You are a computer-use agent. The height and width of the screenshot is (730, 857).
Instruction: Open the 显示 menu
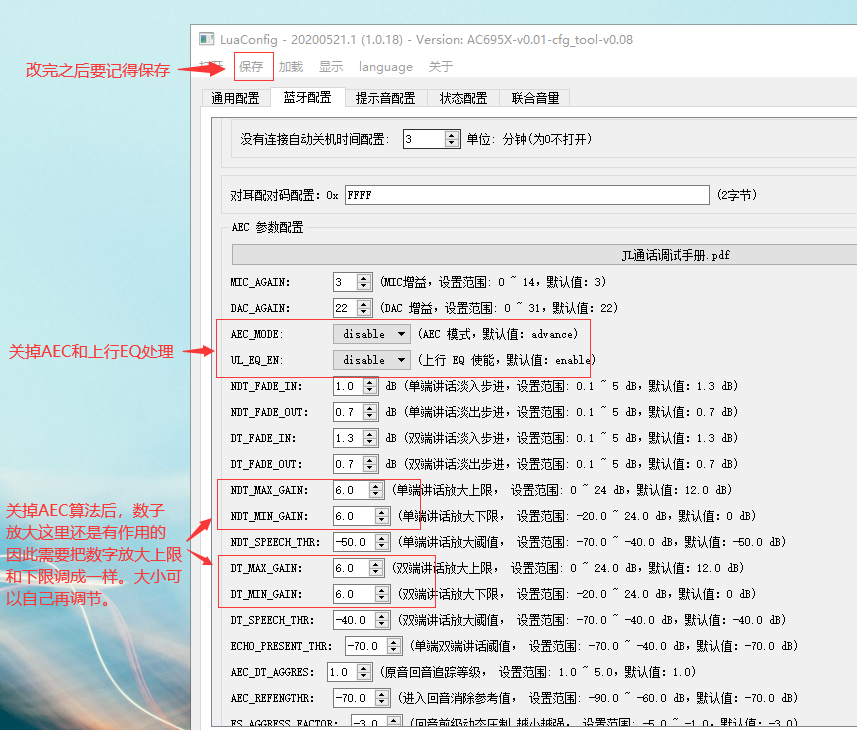[x=331, y=67]
